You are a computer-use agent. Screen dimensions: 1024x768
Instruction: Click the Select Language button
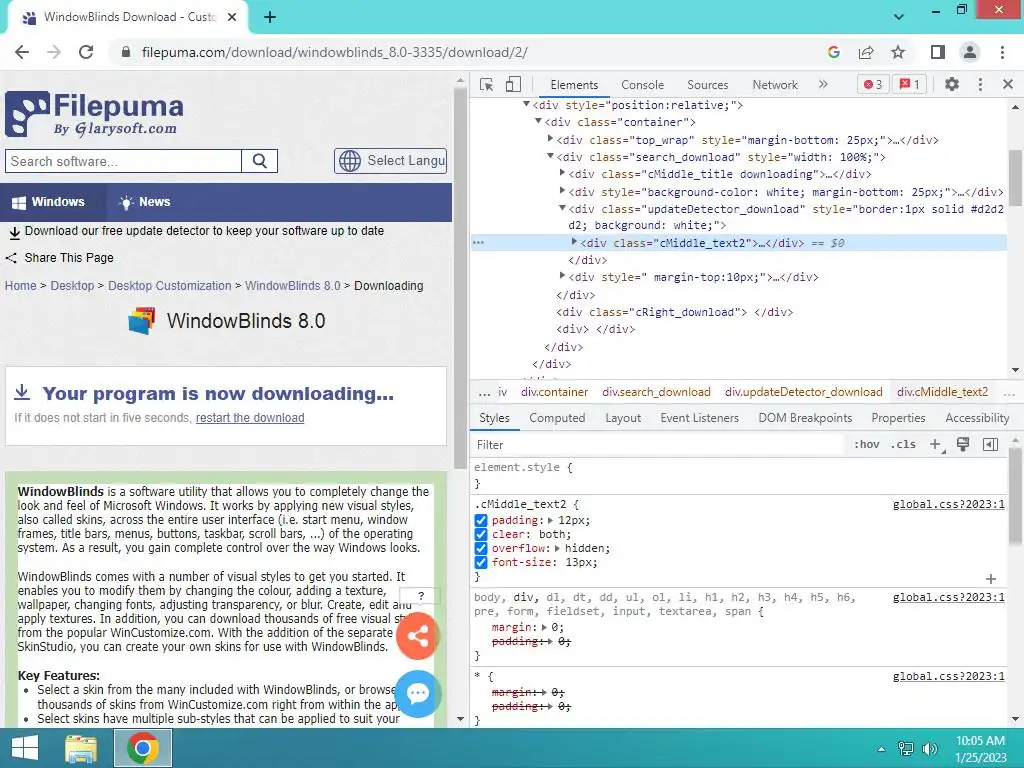(391, 161)
